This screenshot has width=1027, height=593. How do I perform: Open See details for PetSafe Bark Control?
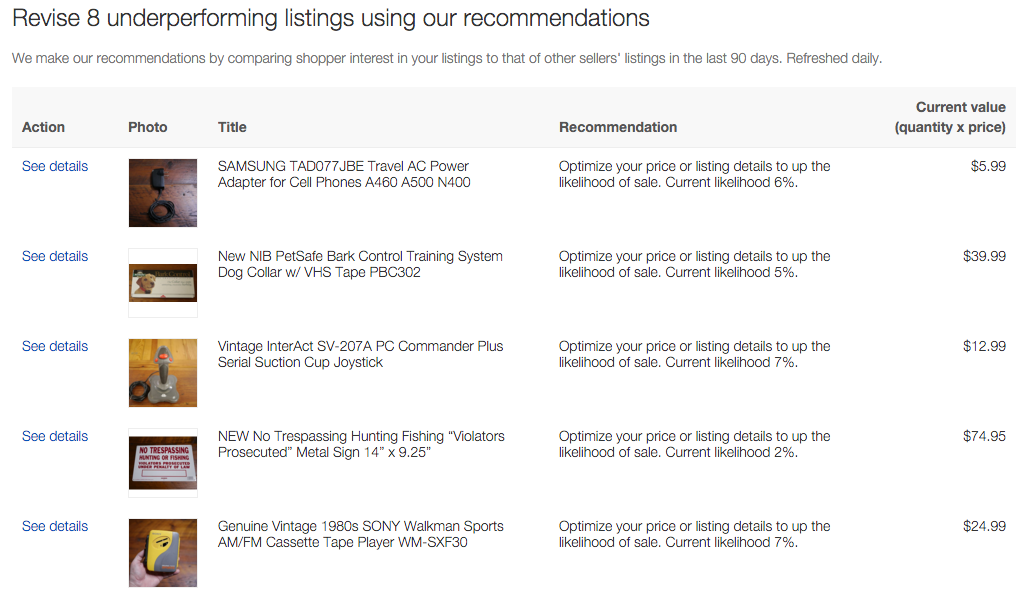55,256
